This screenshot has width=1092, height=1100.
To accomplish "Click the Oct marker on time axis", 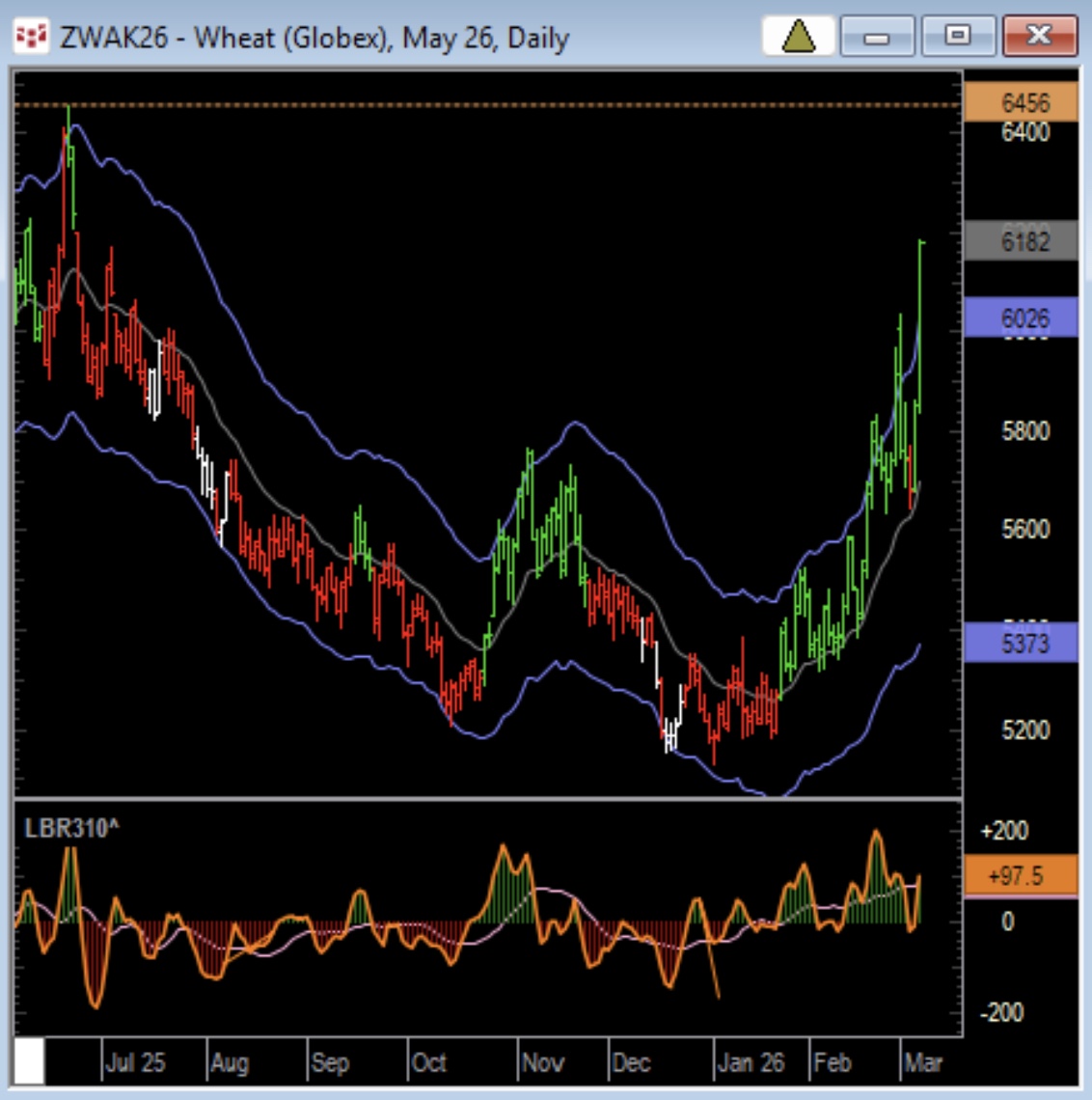I will (428, 1063).
